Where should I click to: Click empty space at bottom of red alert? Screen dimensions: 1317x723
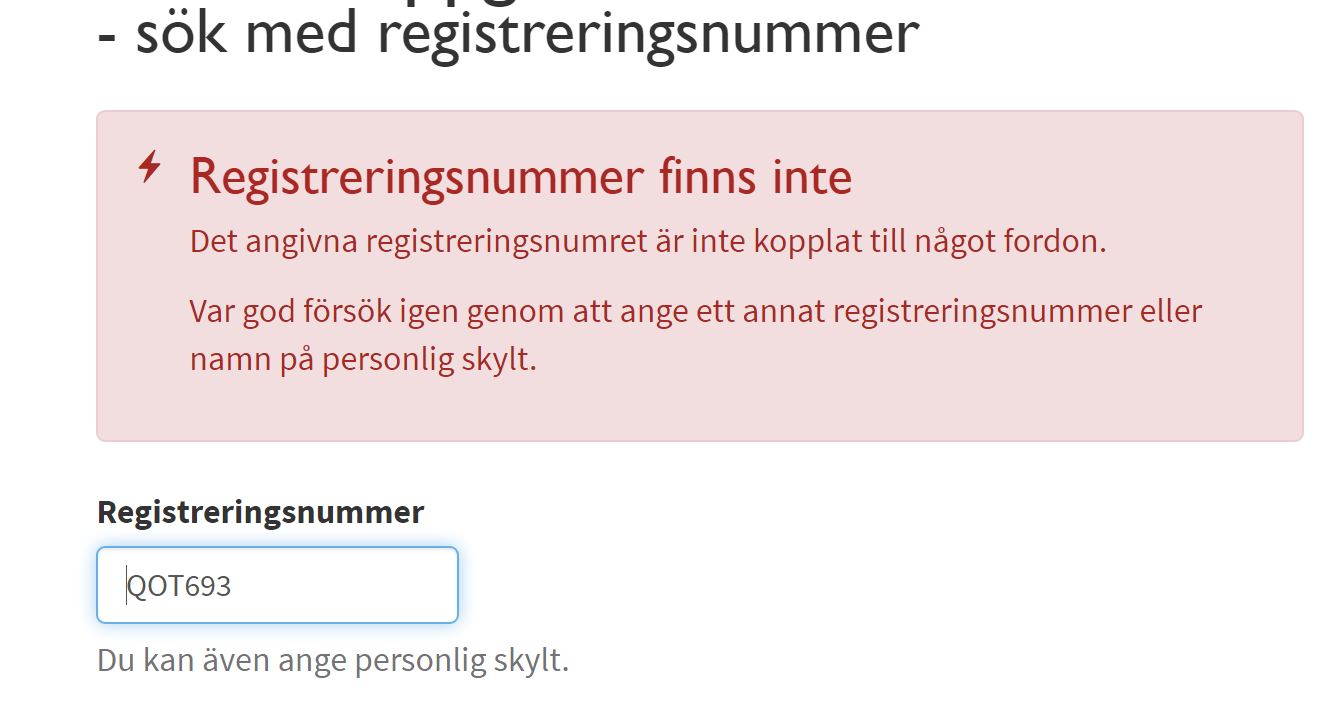tap(700, 412)
